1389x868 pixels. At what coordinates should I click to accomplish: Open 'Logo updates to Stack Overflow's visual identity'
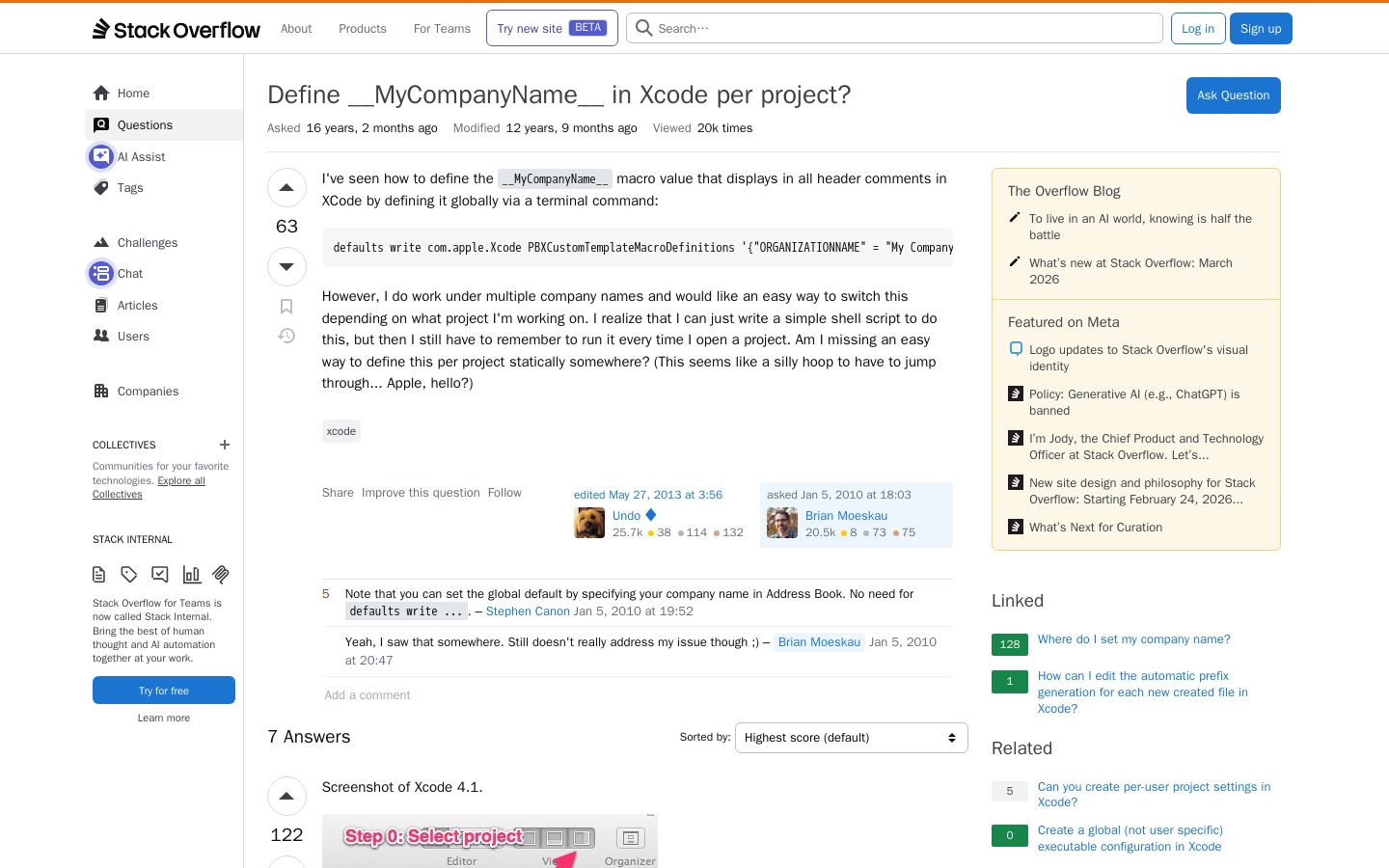[1138, 358]
